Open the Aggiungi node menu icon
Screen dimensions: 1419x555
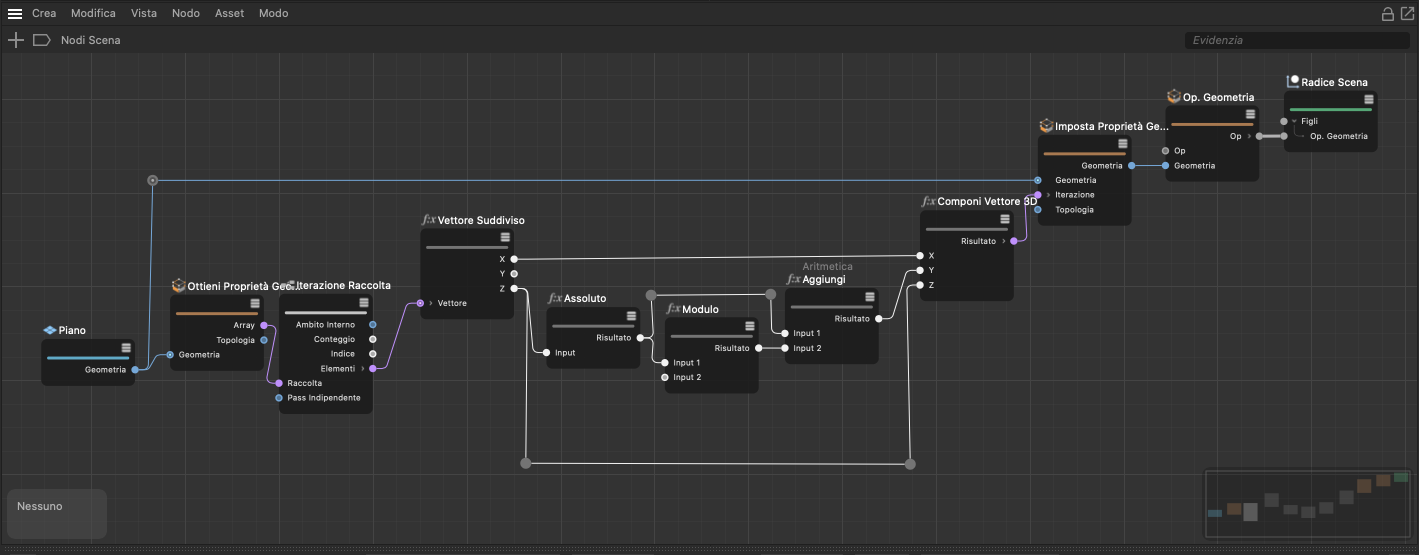point(870,297)
